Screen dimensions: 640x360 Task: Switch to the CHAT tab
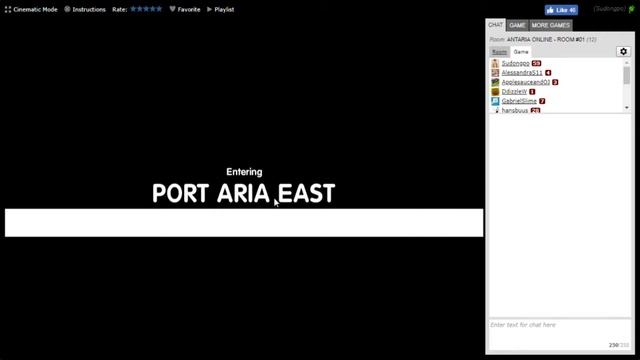pyautogui.click(x=496, y=25)
